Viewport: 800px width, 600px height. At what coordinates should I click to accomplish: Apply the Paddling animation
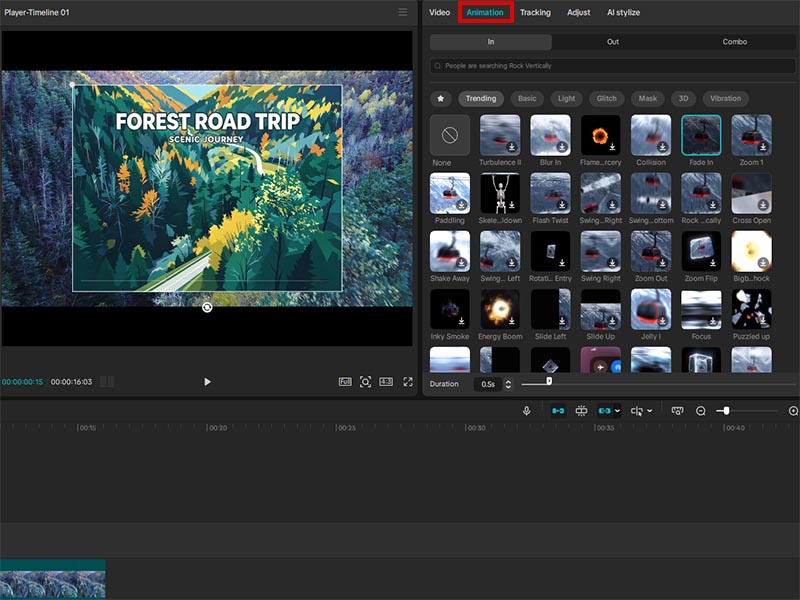point(449,193)
